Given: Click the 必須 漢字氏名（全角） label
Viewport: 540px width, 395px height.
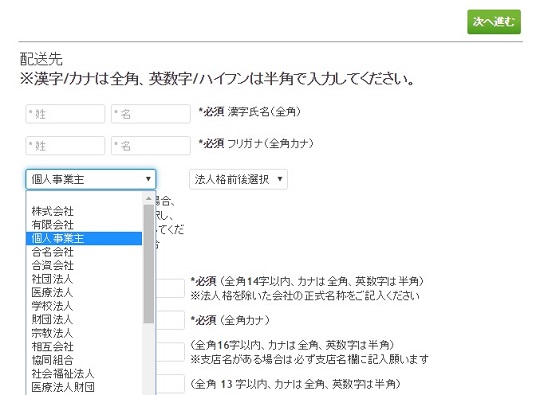Looking at the screenshot, I should (250, 112).
